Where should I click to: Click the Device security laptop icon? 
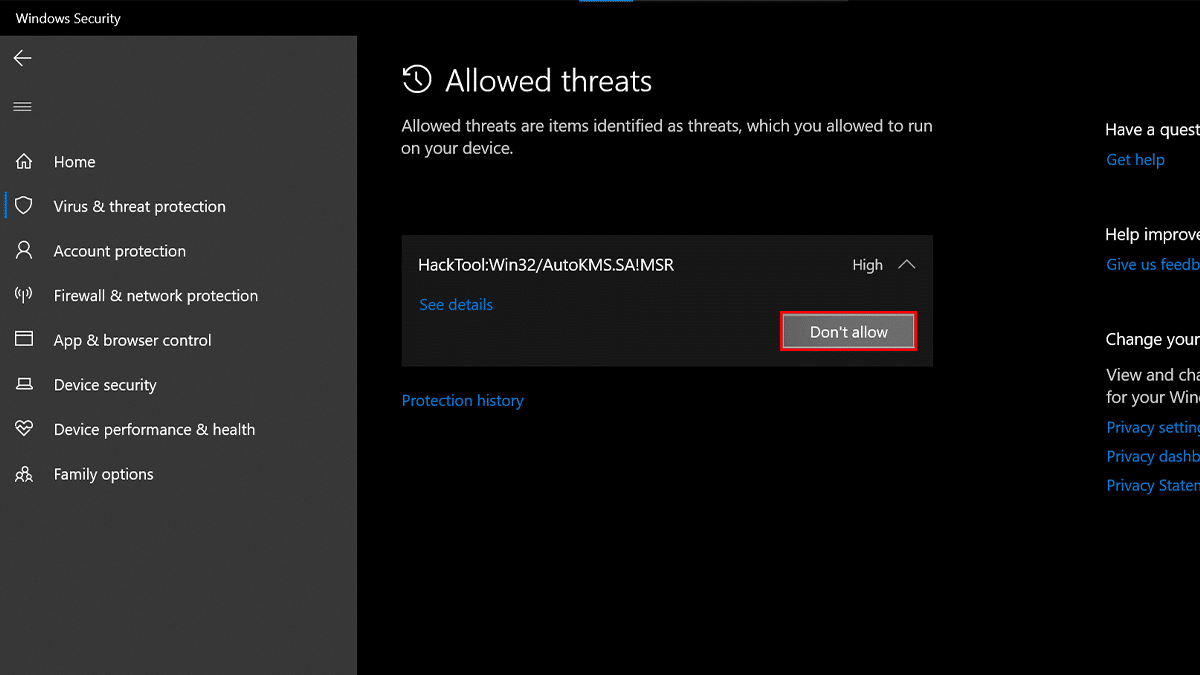coord(24,385)
